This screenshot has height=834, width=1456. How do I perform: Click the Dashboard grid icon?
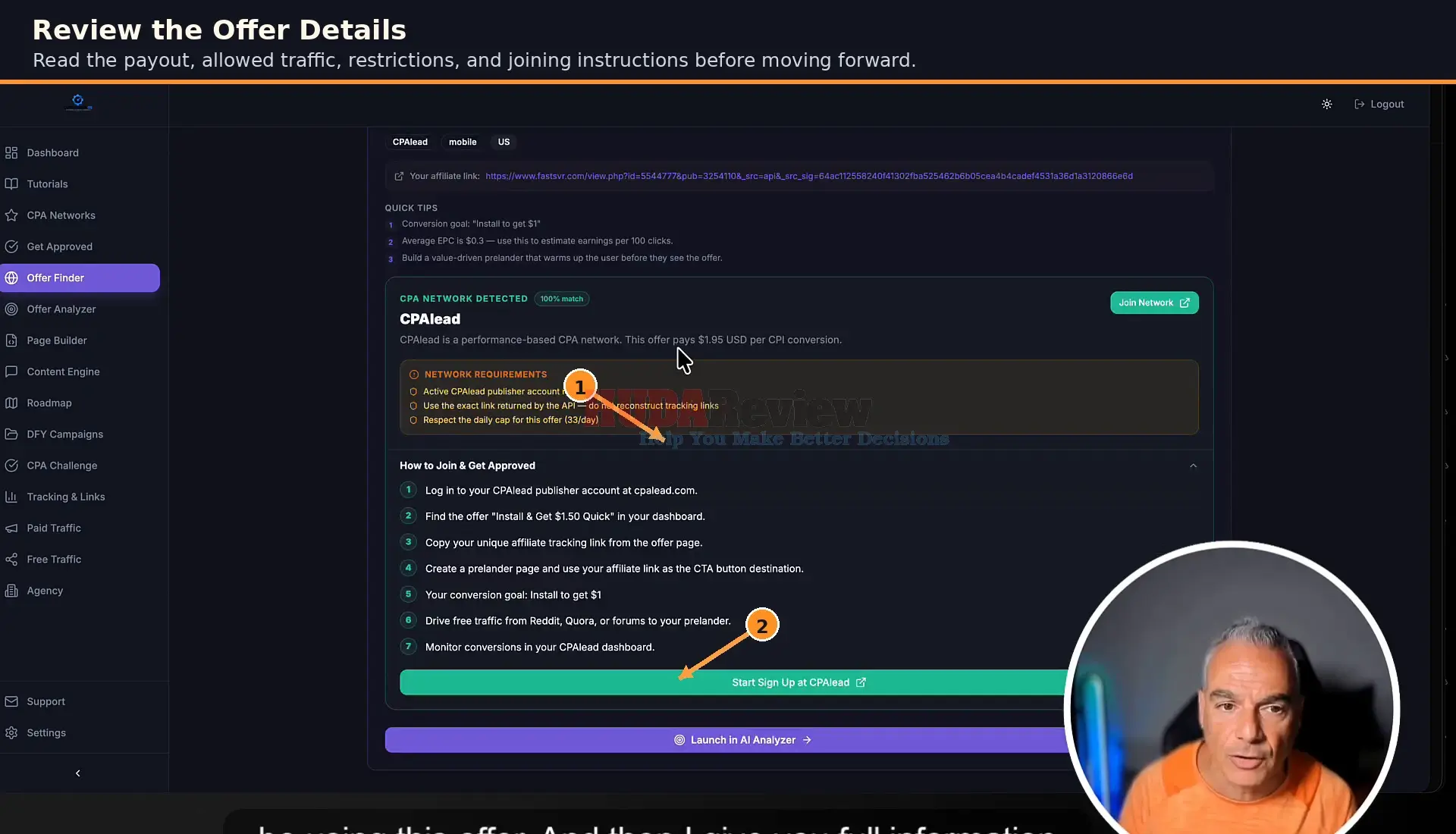pos(11,152)
